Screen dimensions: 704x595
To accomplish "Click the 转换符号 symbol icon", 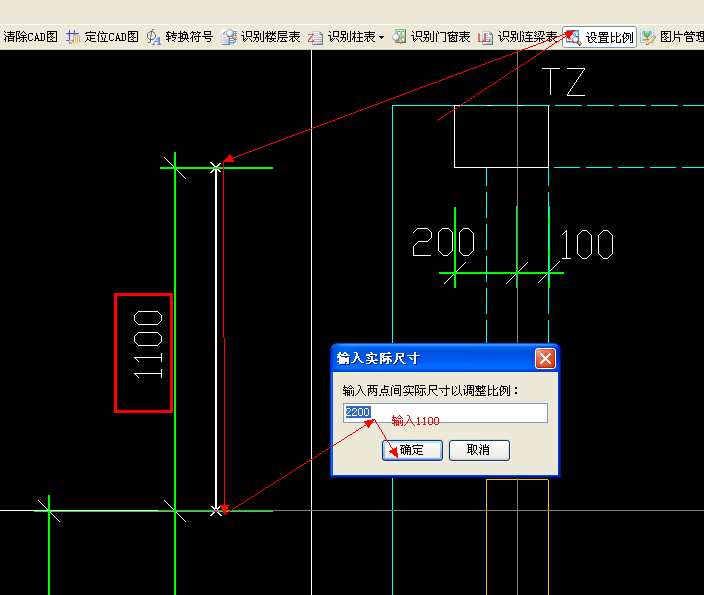I will [x=154, y=37].
